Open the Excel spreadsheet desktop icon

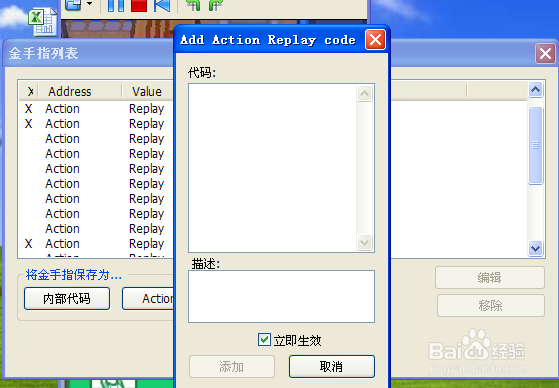click(43, 23)
